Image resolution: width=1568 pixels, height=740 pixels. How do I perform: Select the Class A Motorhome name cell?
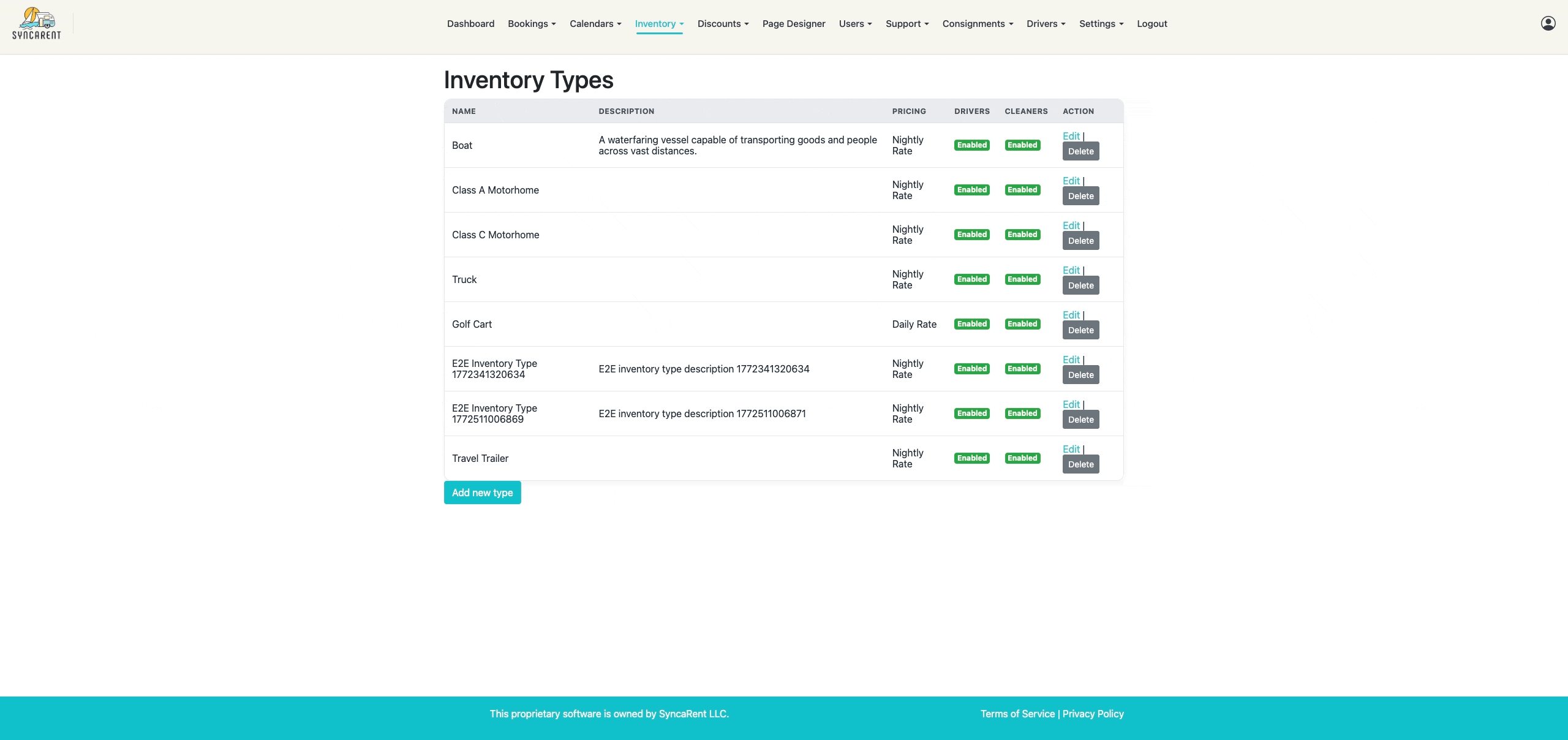518,190
